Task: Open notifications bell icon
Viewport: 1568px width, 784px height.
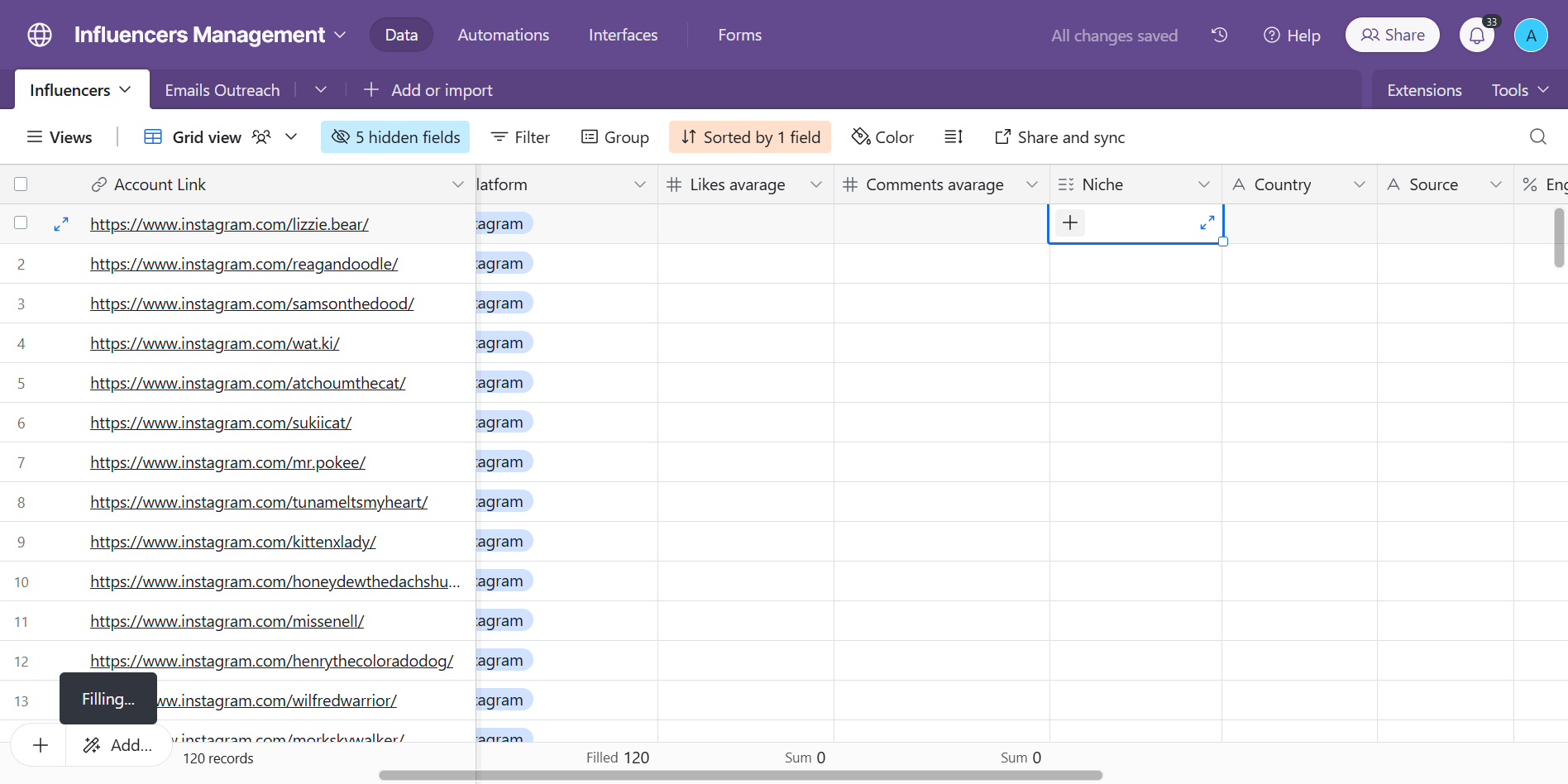Action: [1477, 36]
